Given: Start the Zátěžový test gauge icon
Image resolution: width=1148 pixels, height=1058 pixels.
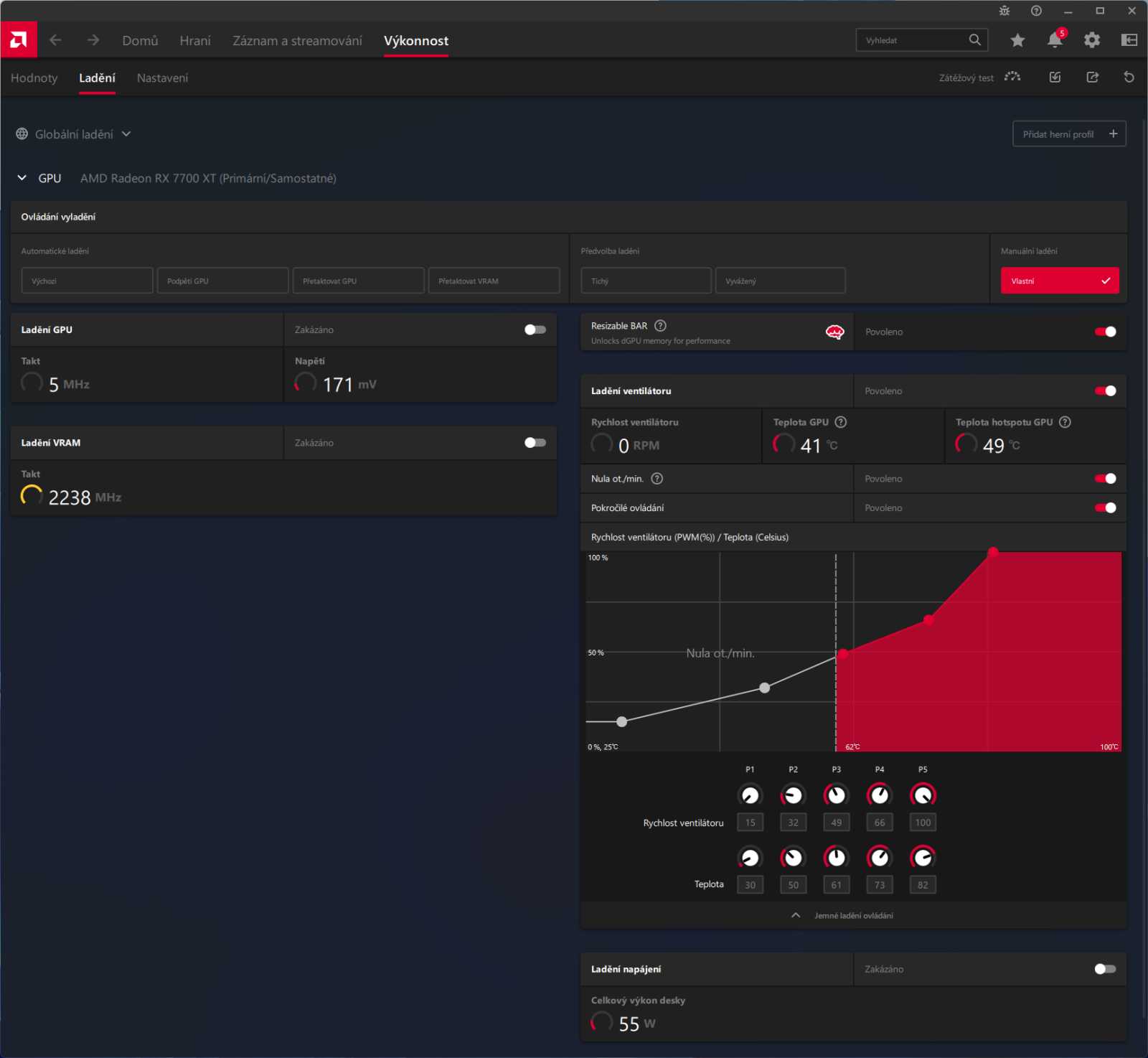Looking at the screenshot, I should pyautogui.click(x=1012, y=77).
